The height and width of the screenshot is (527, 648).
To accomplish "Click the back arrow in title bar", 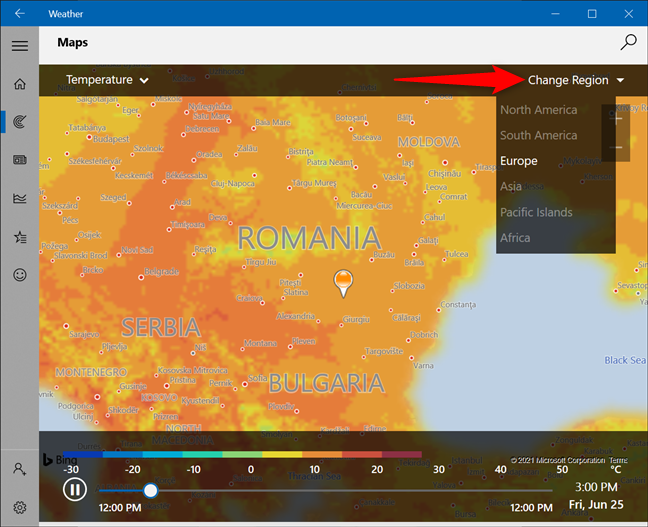I will [19, 14].
